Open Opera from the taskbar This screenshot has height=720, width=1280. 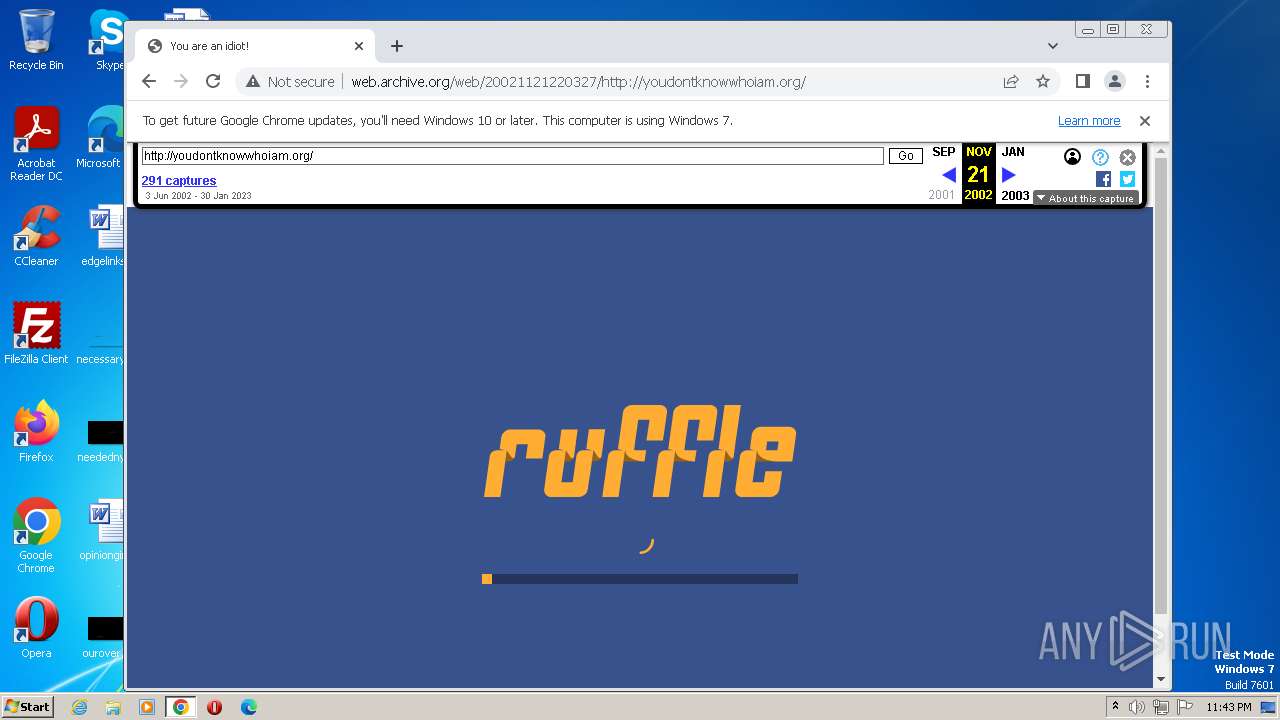(x=214, y=707)
